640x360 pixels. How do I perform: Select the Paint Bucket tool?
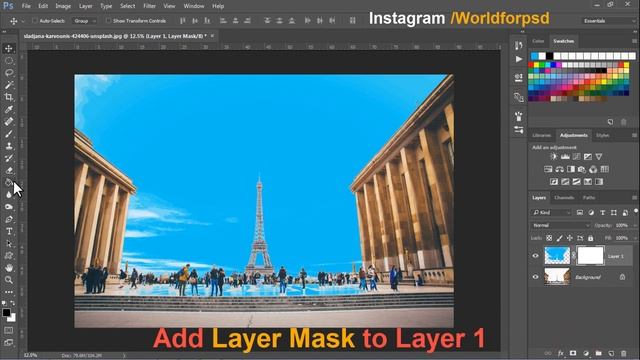tap(9, 182)
